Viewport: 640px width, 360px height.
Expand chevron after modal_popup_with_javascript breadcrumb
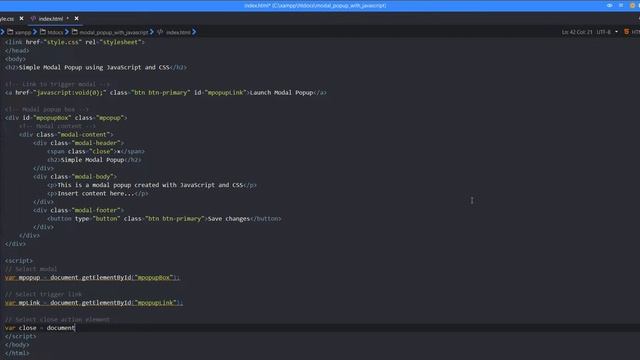pos(152,32)
